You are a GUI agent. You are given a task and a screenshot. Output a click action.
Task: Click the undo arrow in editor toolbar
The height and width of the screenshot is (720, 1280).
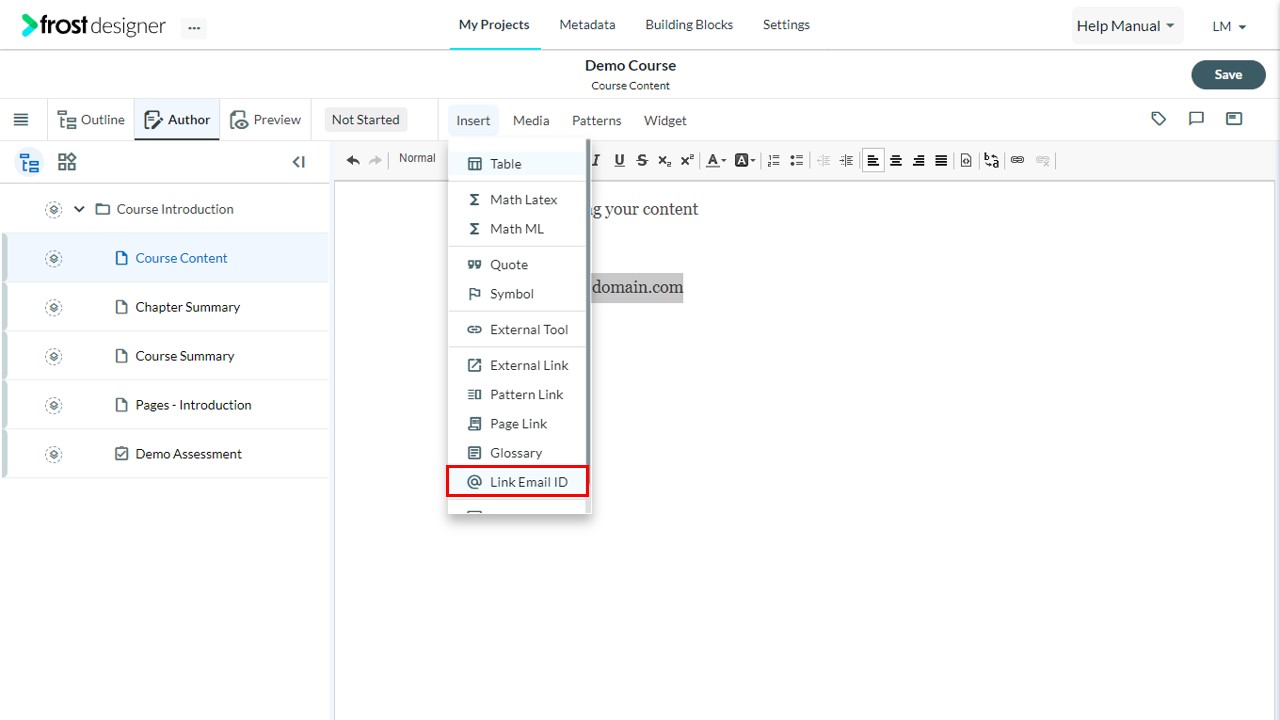click(353, 160)
